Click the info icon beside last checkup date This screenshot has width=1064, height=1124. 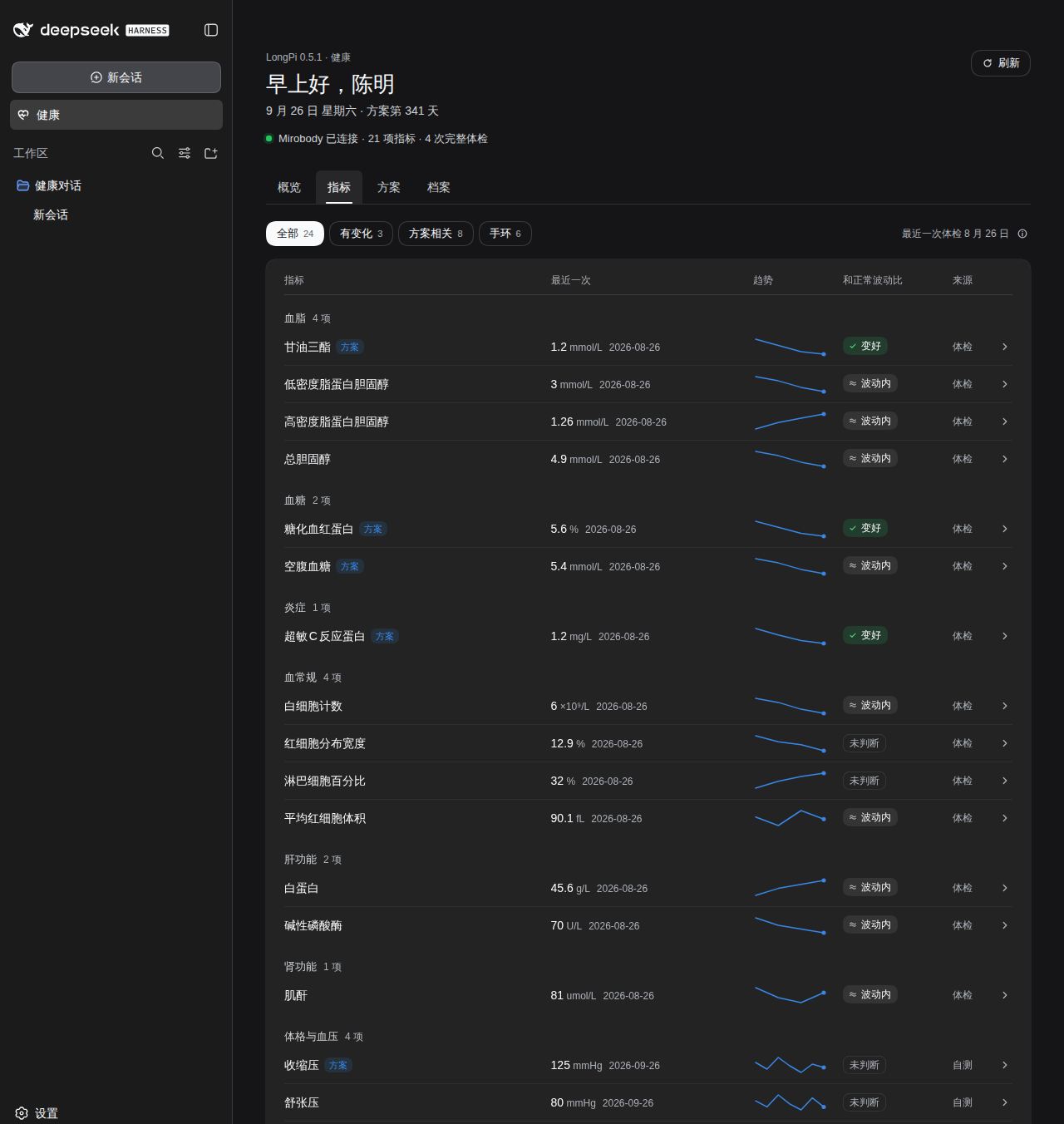pyautogui.click(x=1022, y=234)
